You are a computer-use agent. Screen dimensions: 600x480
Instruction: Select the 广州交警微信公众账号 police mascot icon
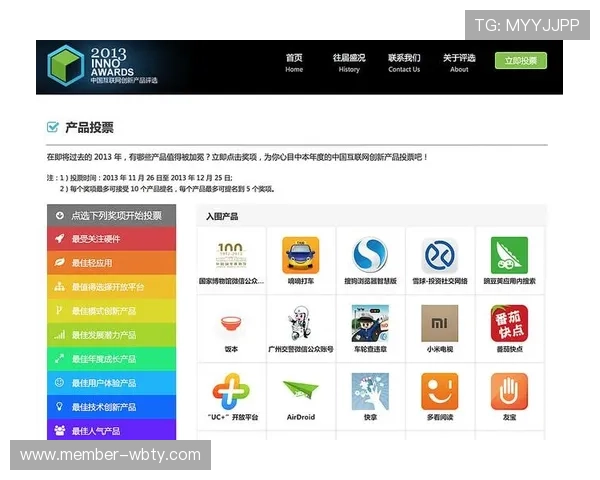[301, 322]
